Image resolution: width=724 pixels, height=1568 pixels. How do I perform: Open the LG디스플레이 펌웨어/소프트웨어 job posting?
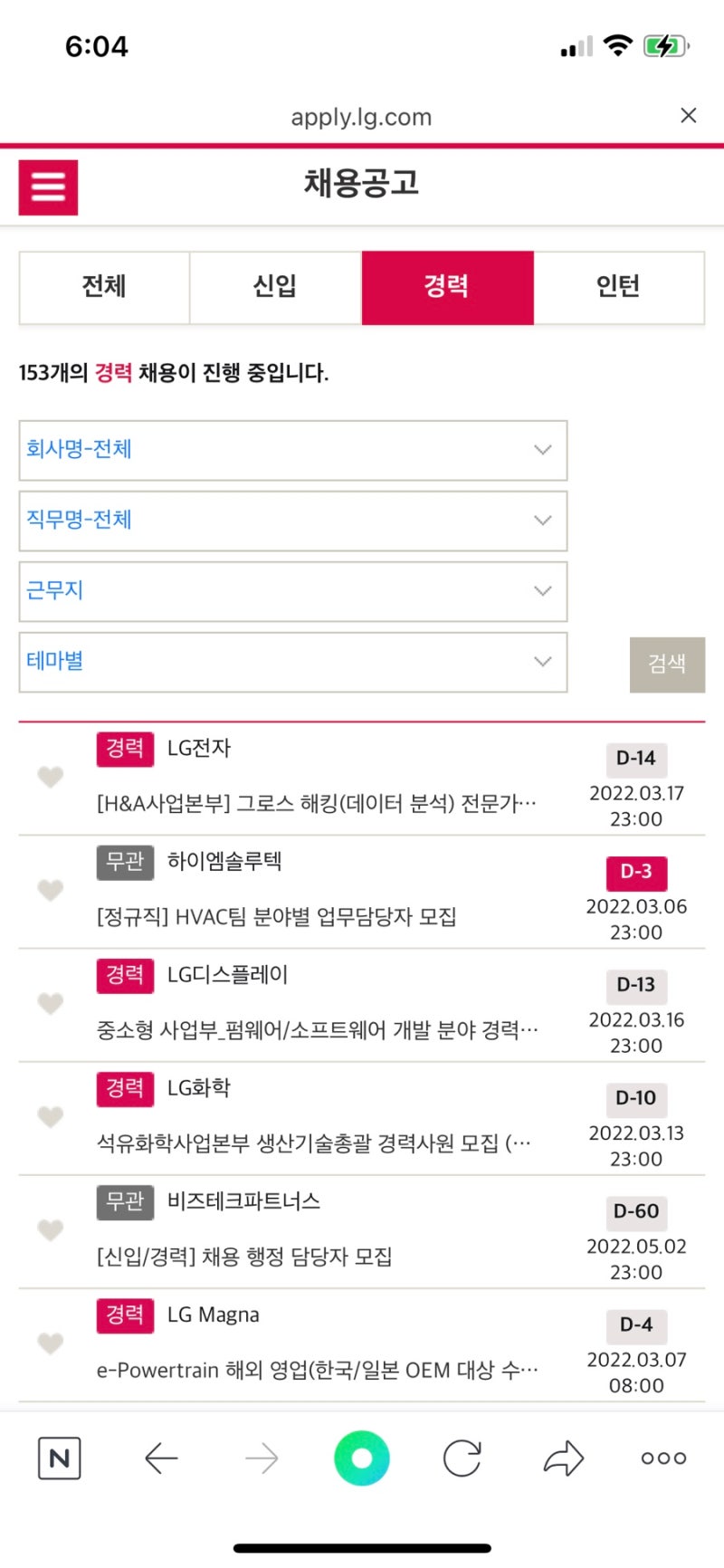tap(317, 1029)
